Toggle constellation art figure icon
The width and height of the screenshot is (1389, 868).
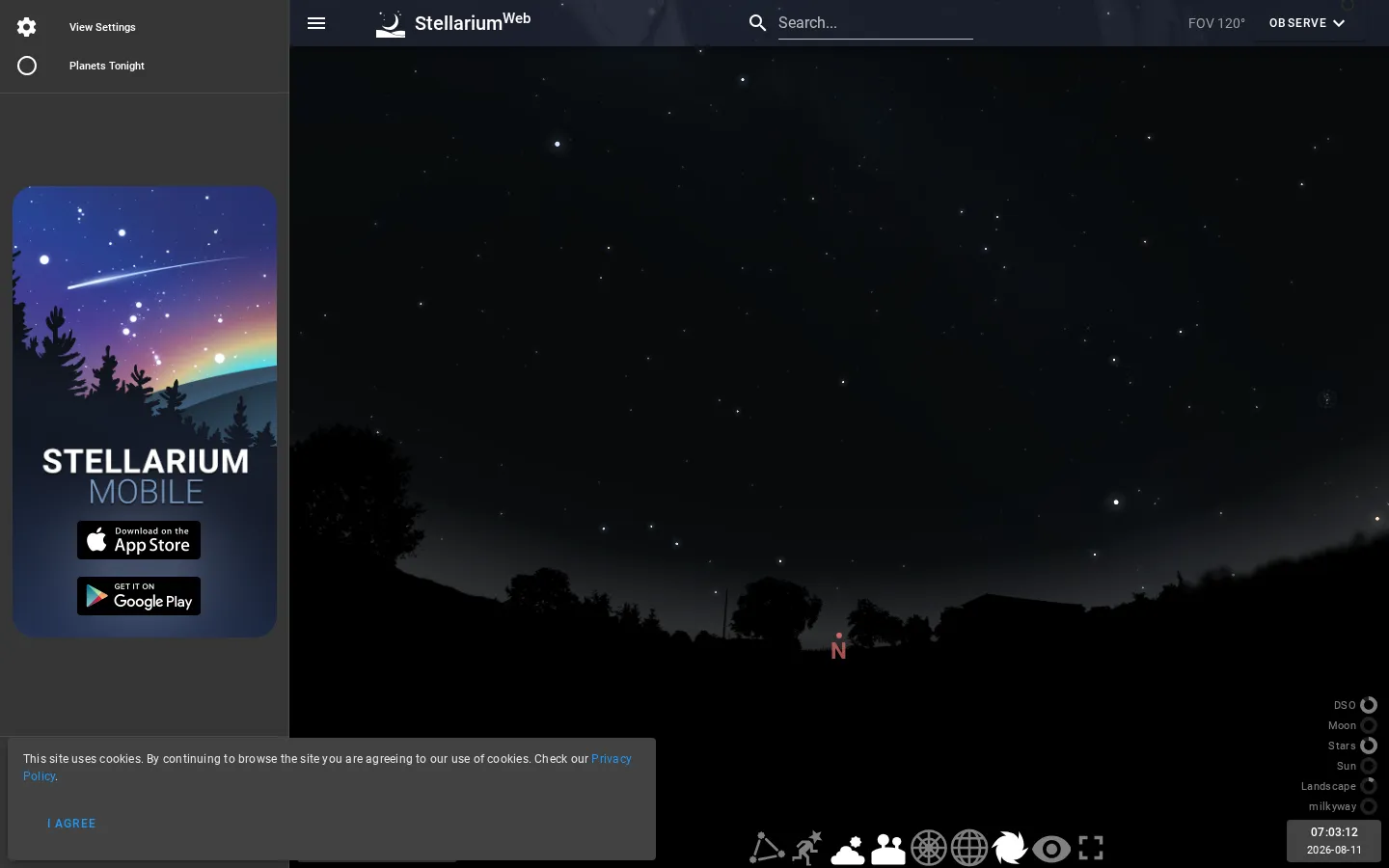807,848
